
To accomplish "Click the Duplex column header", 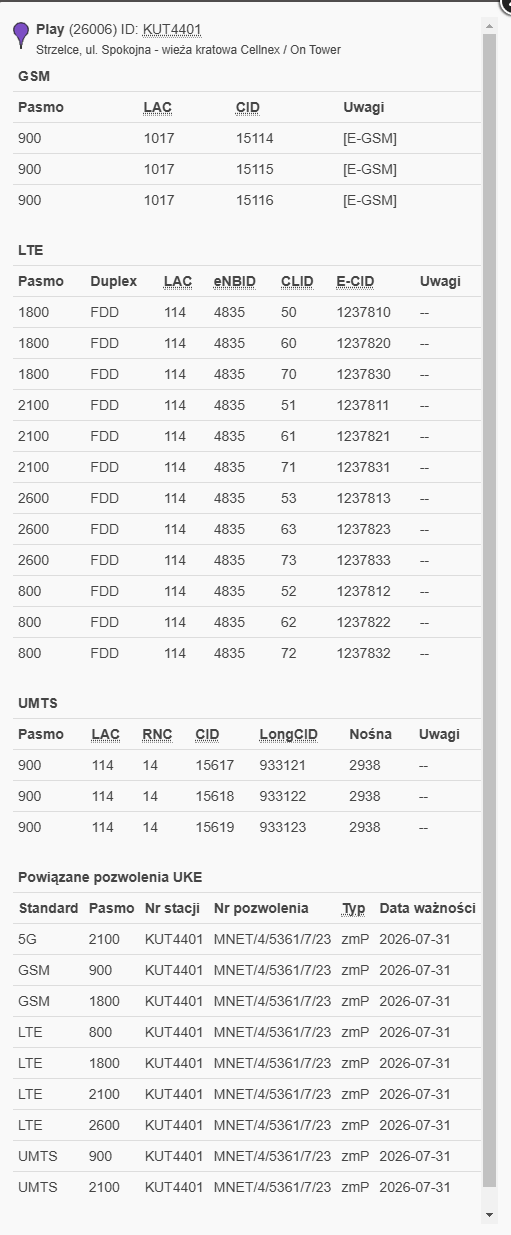I will coord(113,281).
